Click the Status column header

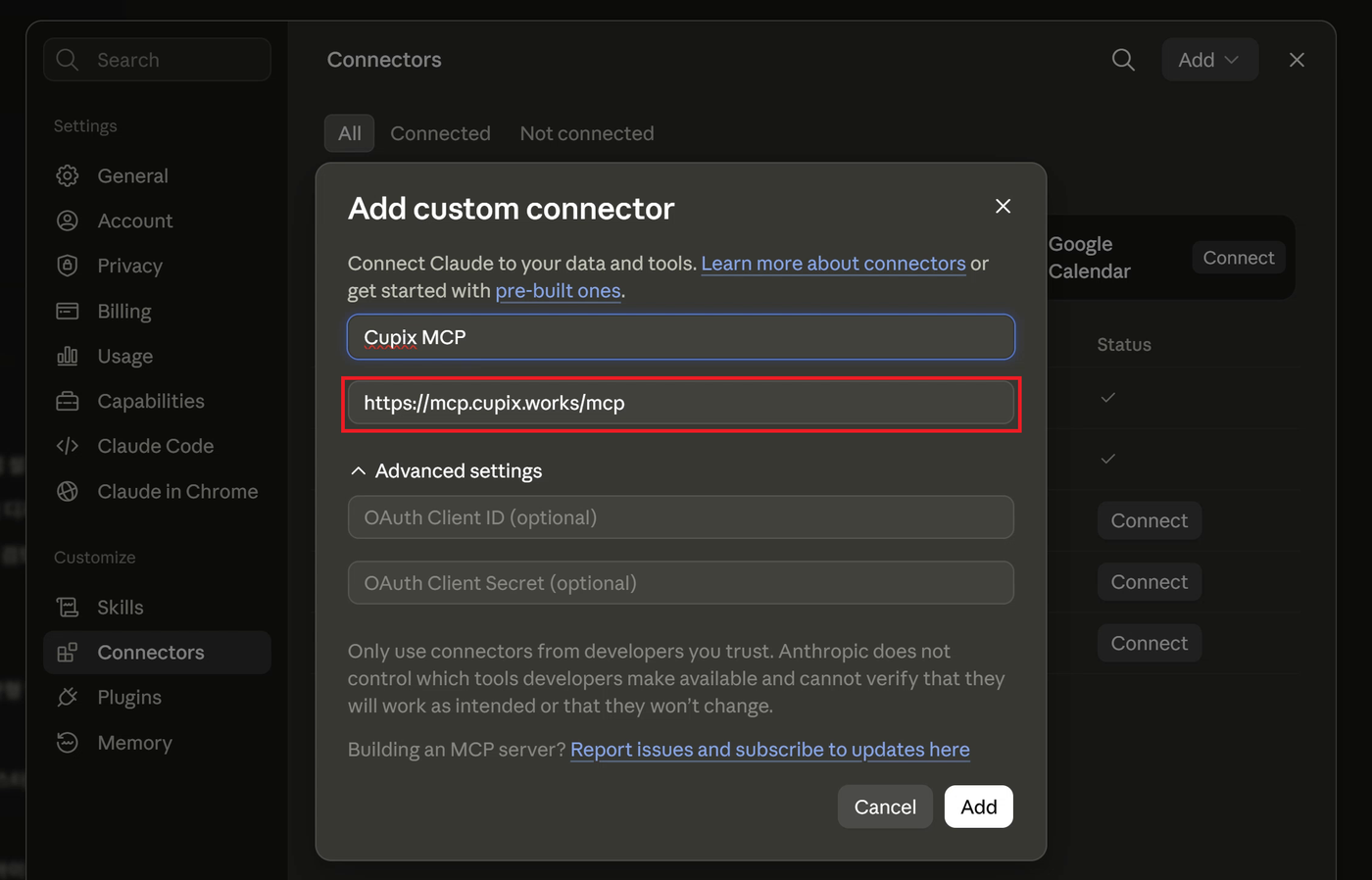click(x=1124, y=345)
